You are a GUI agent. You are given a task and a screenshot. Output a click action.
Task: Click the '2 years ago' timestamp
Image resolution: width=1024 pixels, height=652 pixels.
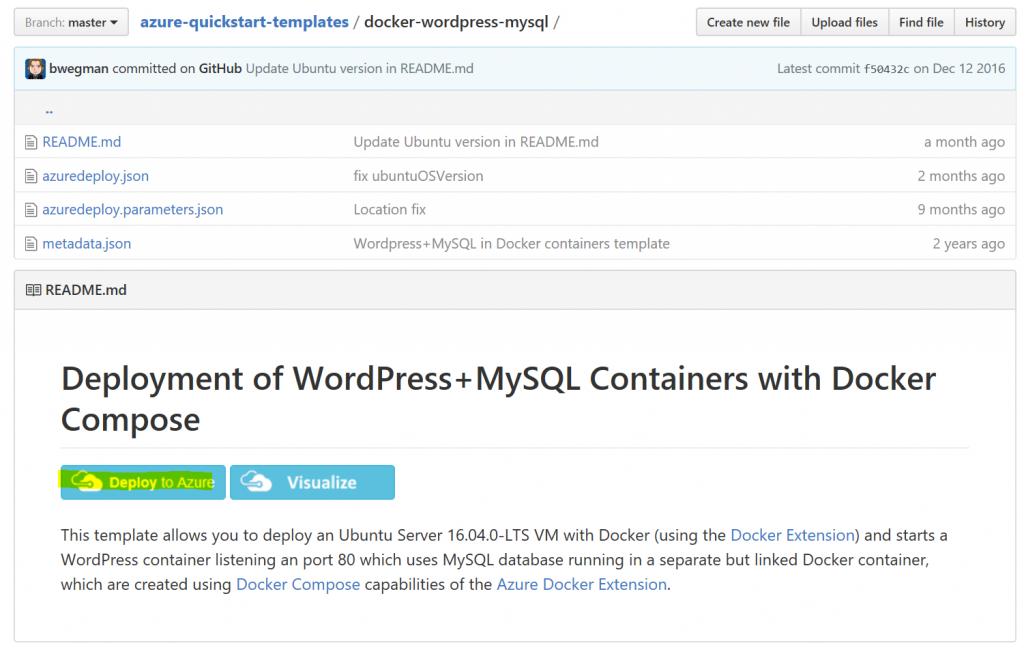pyautogui.click(x=968, y=244)
